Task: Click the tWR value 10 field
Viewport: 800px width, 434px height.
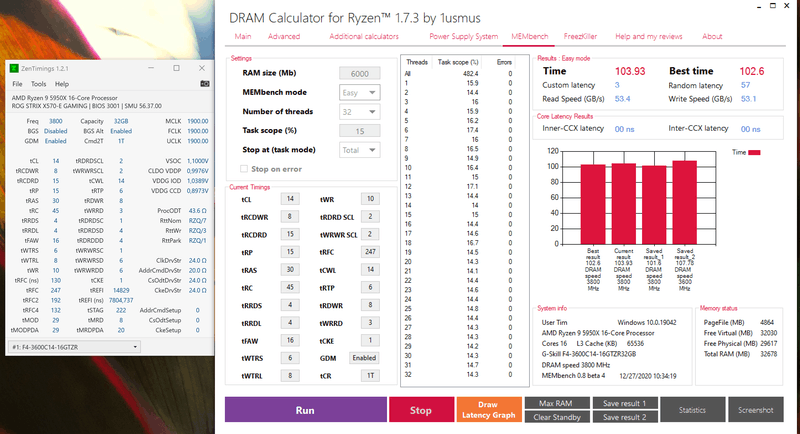Action: [x=370, y=199]
